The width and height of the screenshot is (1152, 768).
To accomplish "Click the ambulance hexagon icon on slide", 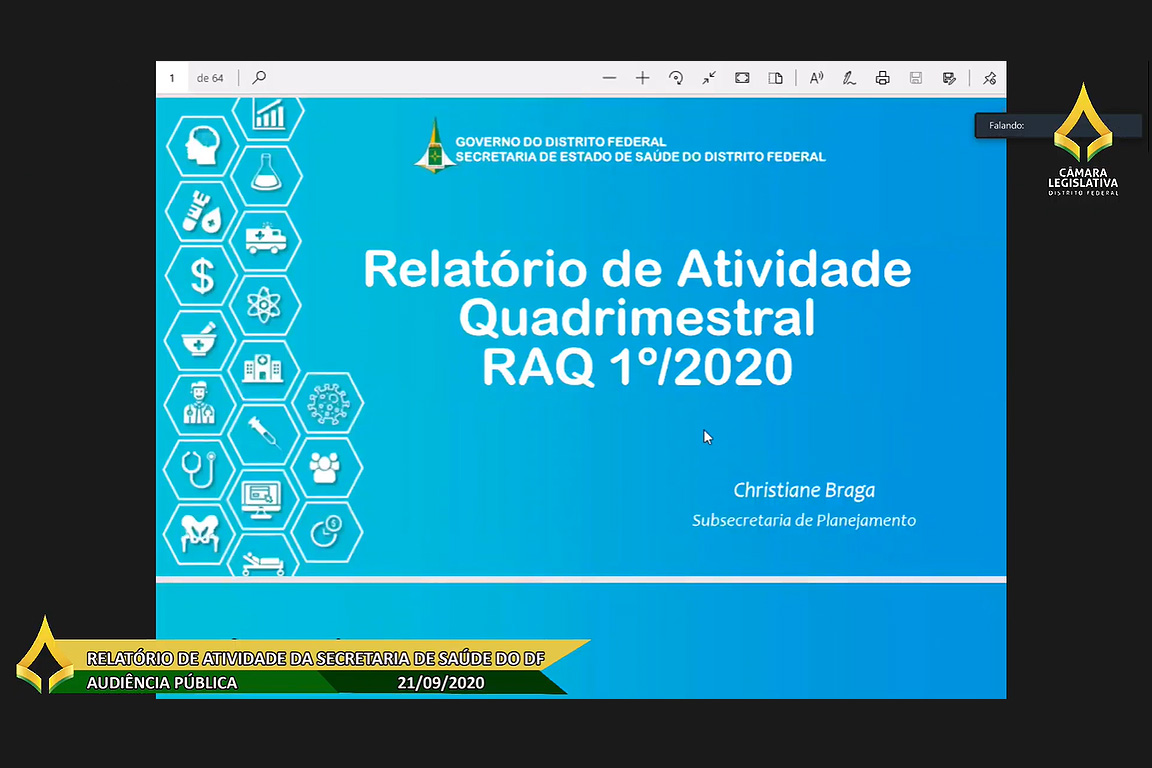I will tap(265, 240).
